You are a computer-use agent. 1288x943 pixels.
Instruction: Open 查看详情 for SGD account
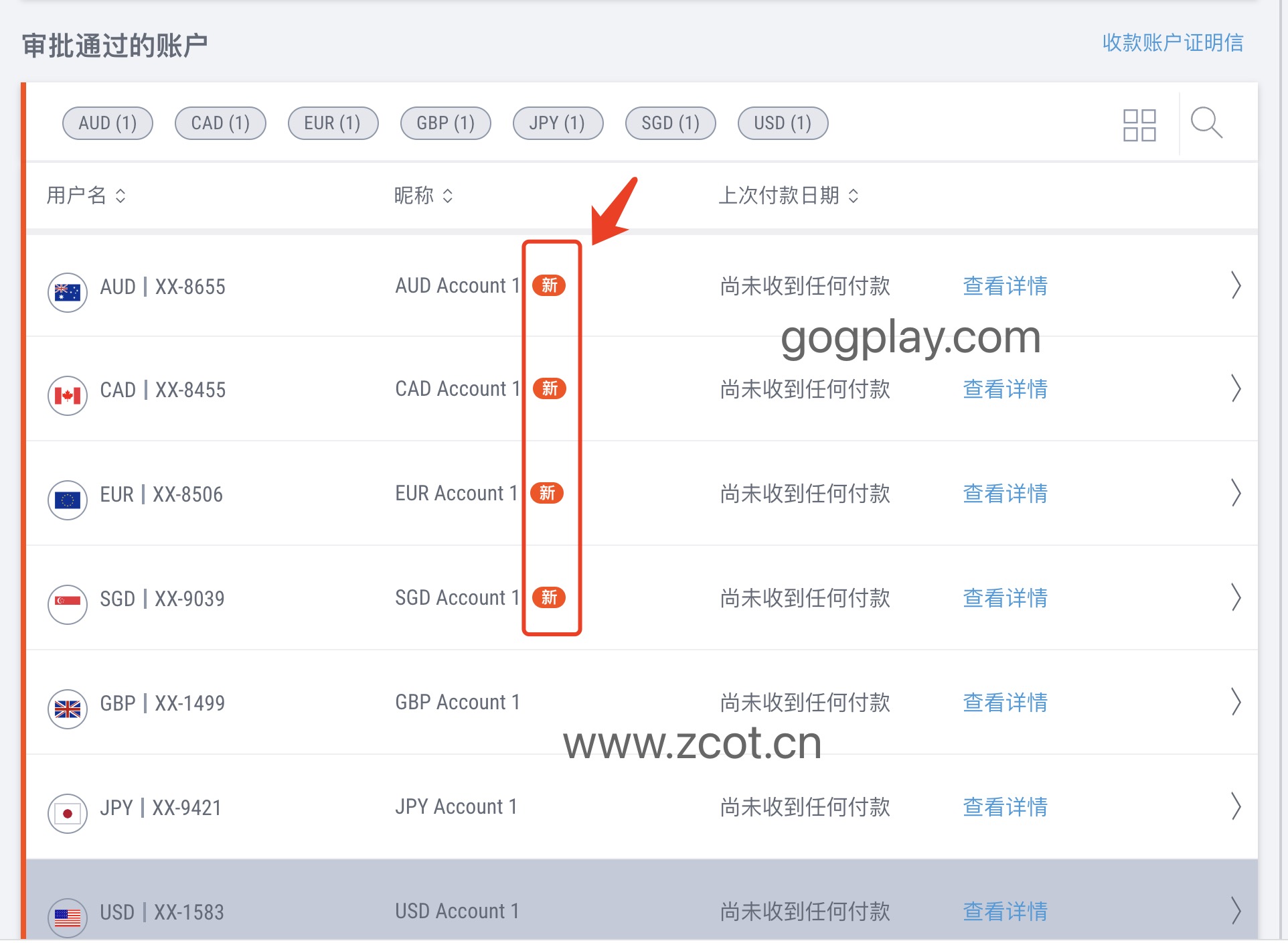click(x=1005, y=598)
